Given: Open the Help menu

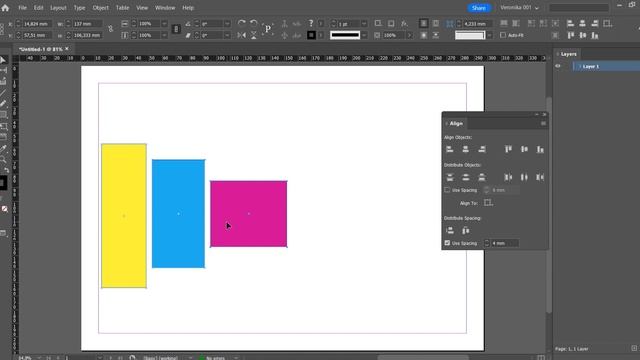Looking at the screenshot, I should (x=188, y=8).
